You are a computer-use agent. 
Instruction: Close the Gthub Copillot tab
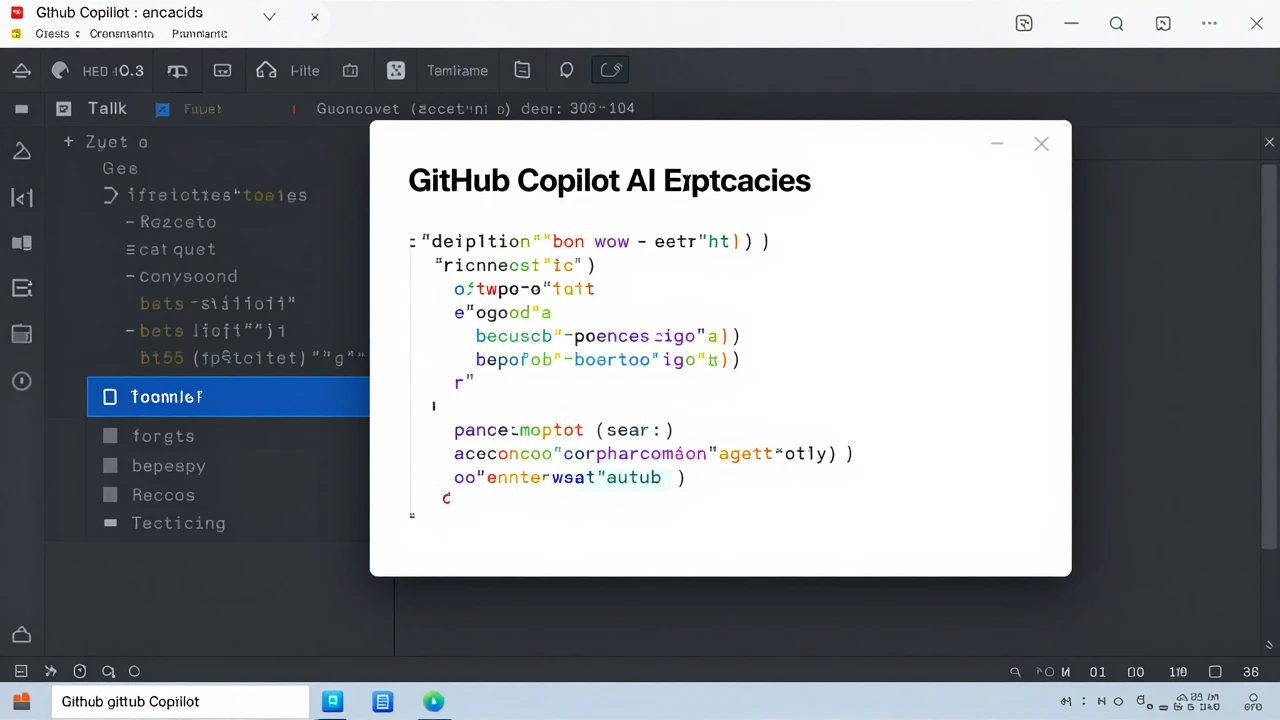(315, 17)
